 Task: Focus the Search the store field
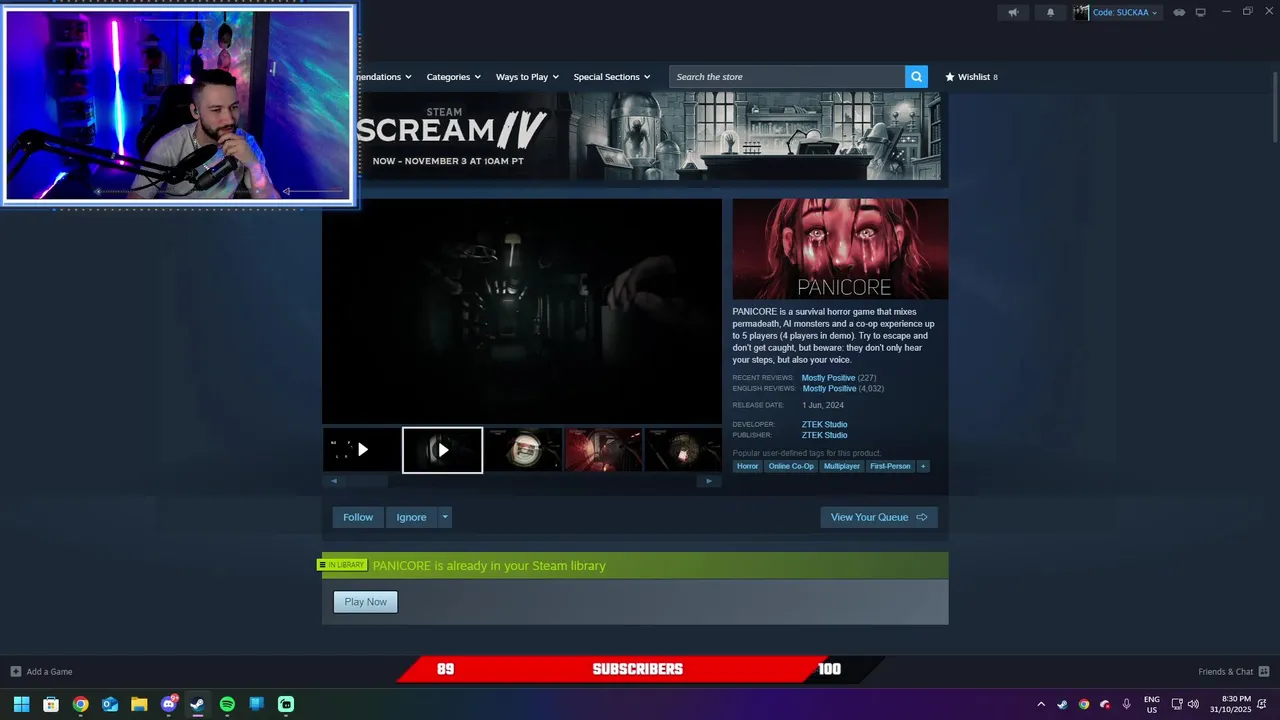point(787,77)
